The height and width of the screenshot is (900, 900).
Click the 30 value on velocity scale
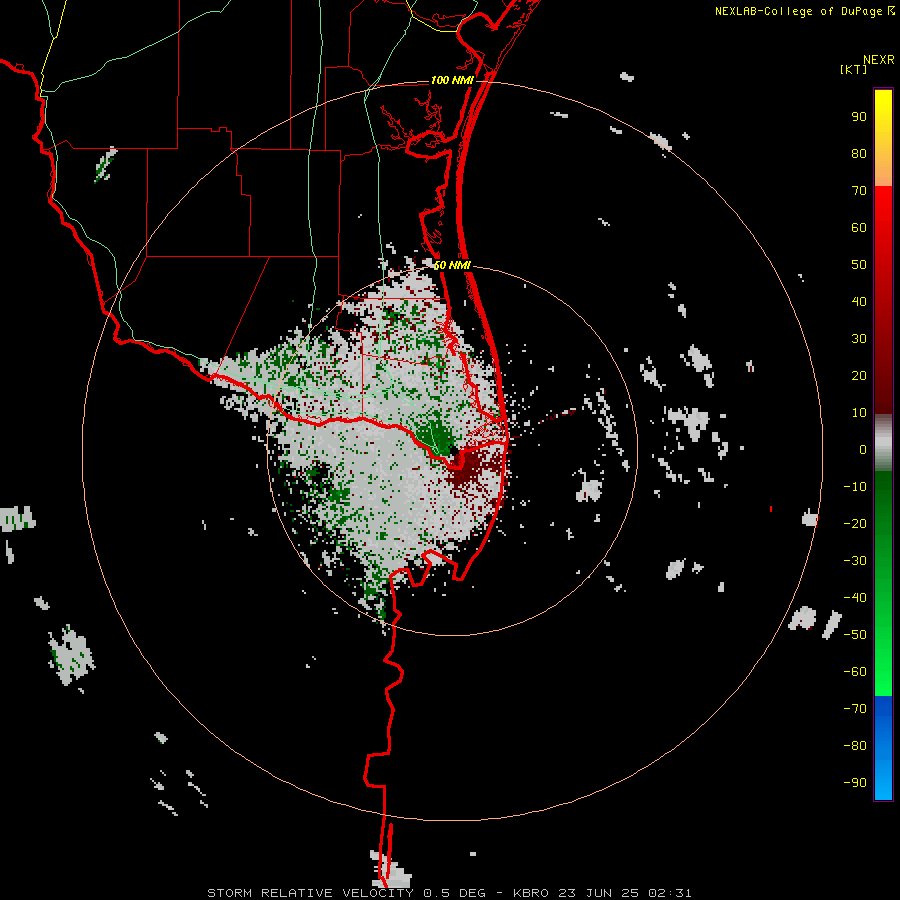859,339
